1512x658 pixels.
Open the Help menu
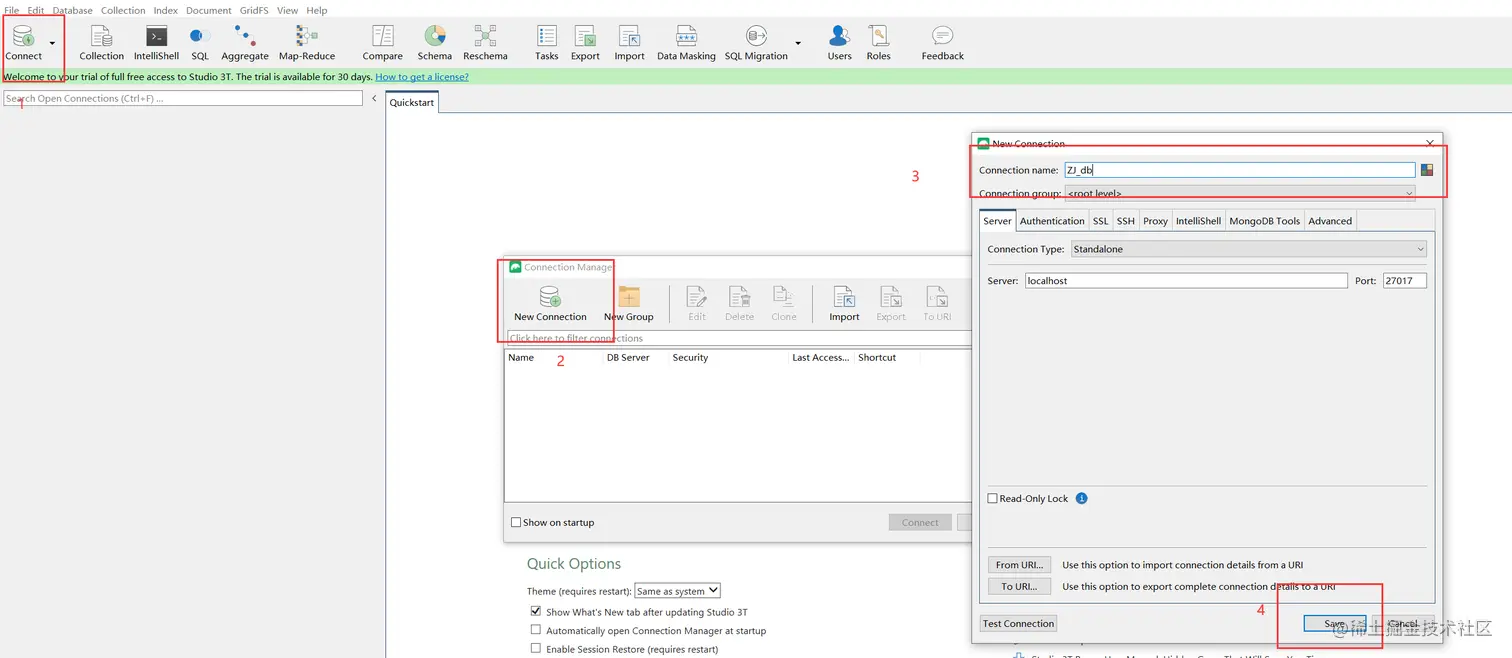pos(317,10)
